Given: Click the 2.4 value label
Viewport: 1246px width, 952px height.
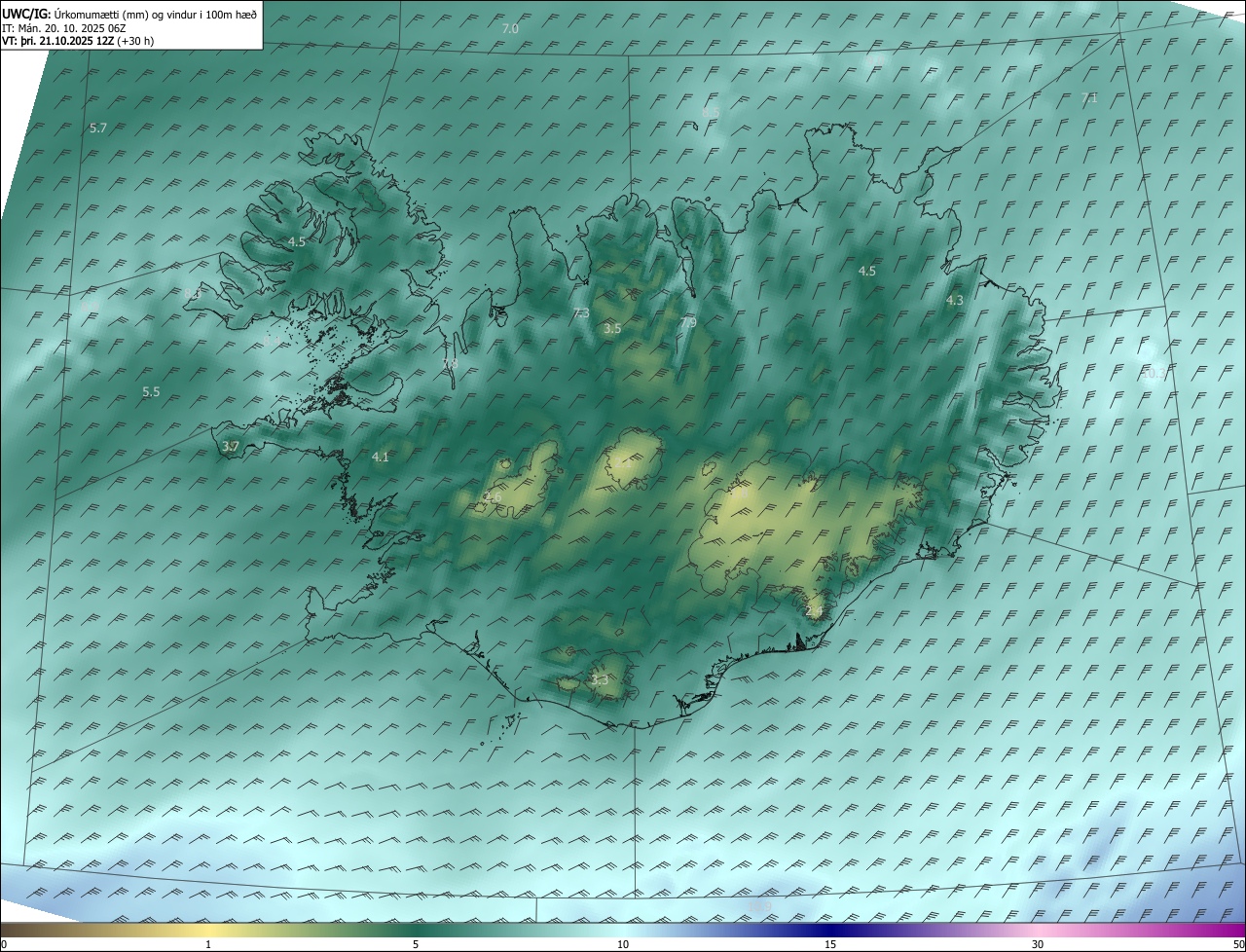Looking at the screenshot, I should [815, 611].
